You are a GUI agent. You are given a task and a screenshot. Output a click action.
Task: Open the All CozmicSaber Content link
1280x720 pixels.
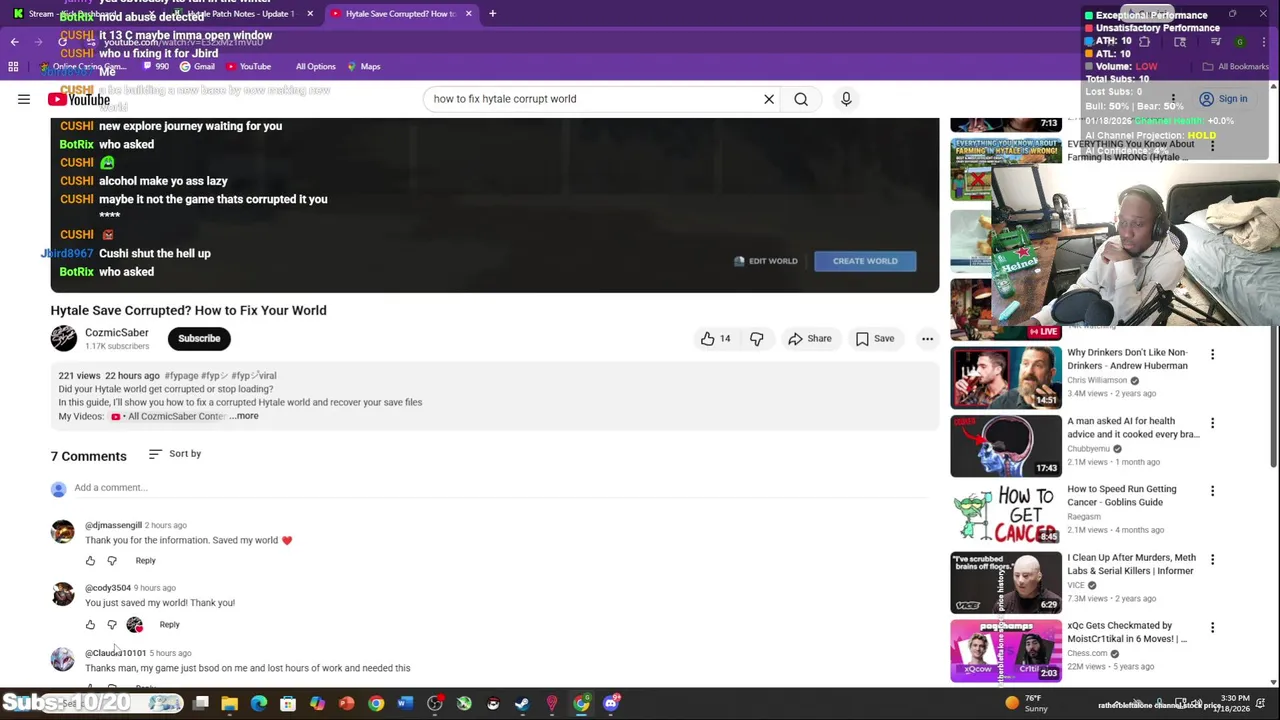pos(170,416)
